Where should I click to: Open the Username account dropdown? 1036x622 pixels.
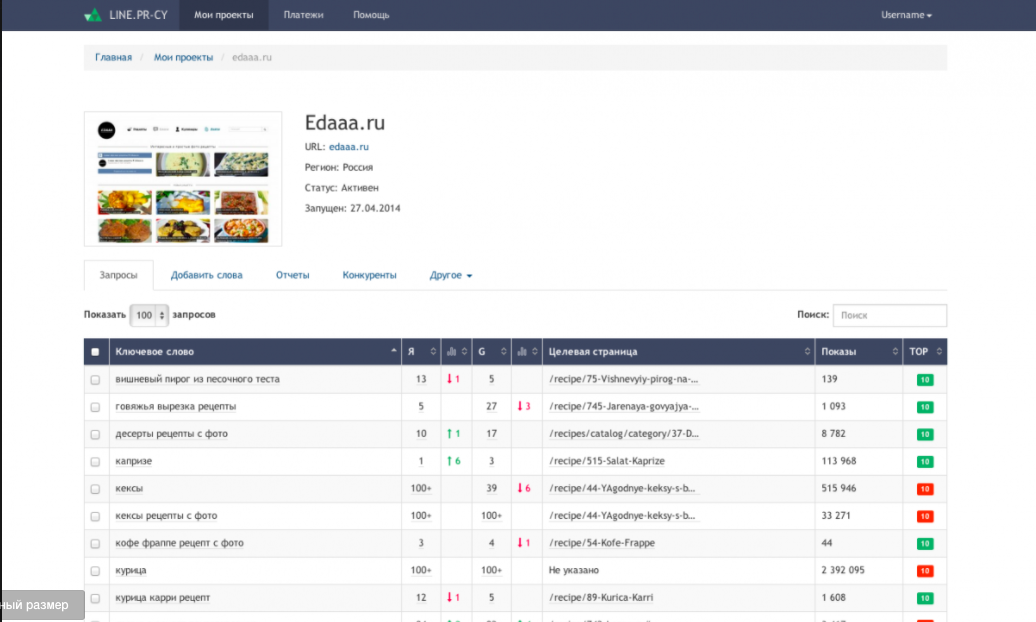(906, 15)
